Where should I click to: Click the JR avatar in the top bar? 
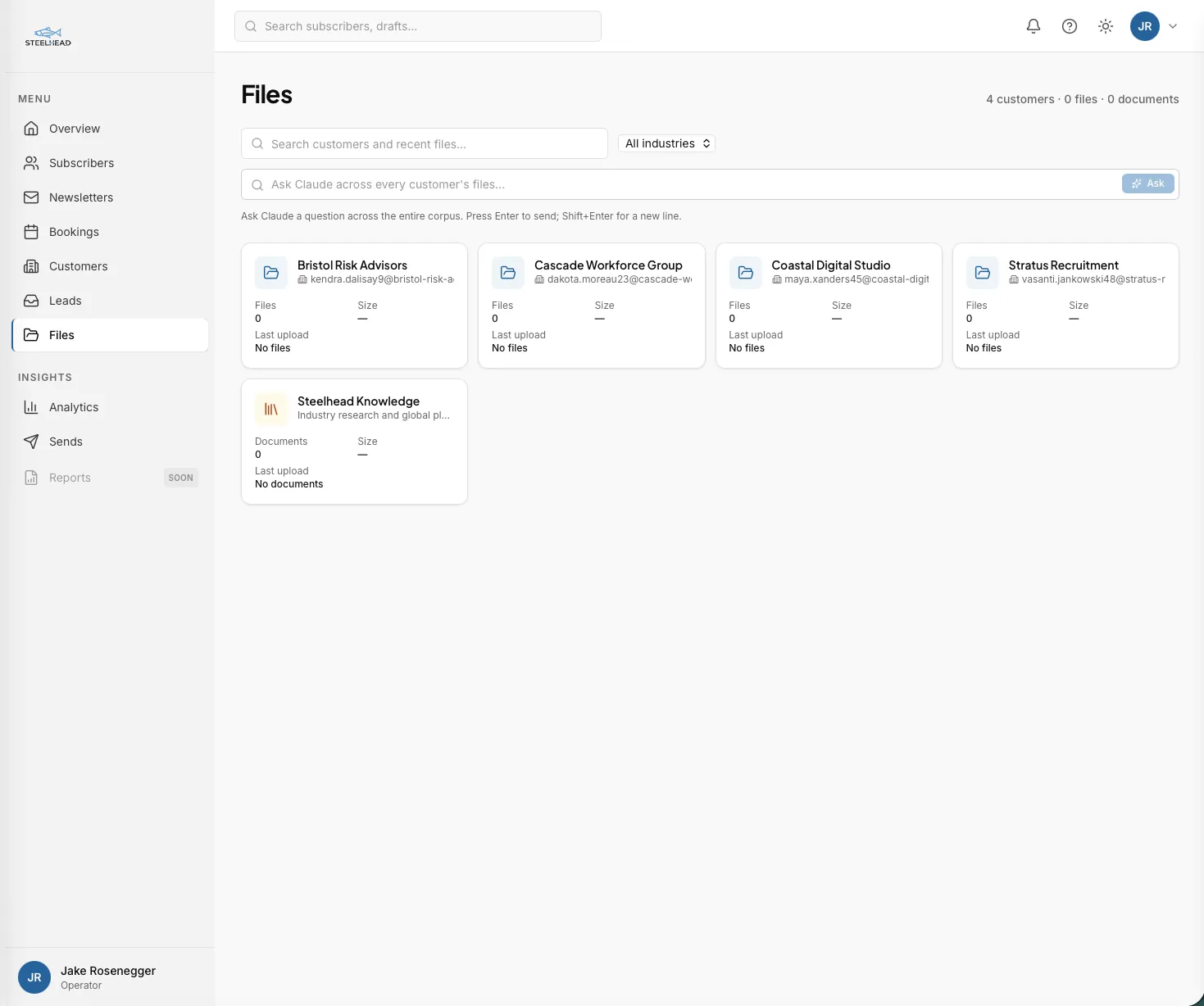[1145, 26]
